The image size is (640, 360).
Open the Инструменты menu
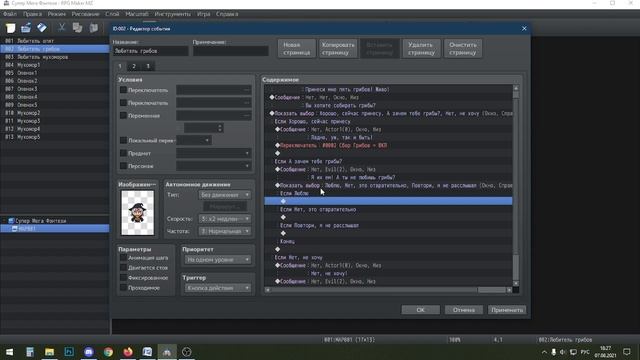172,14
